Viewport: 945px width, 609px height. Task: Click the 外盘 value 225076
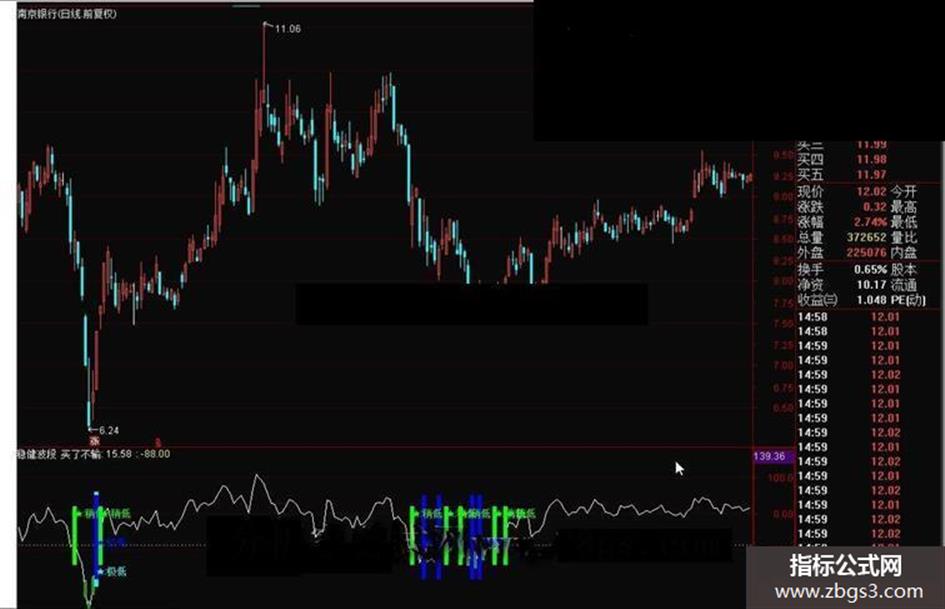tap(867, 252)
